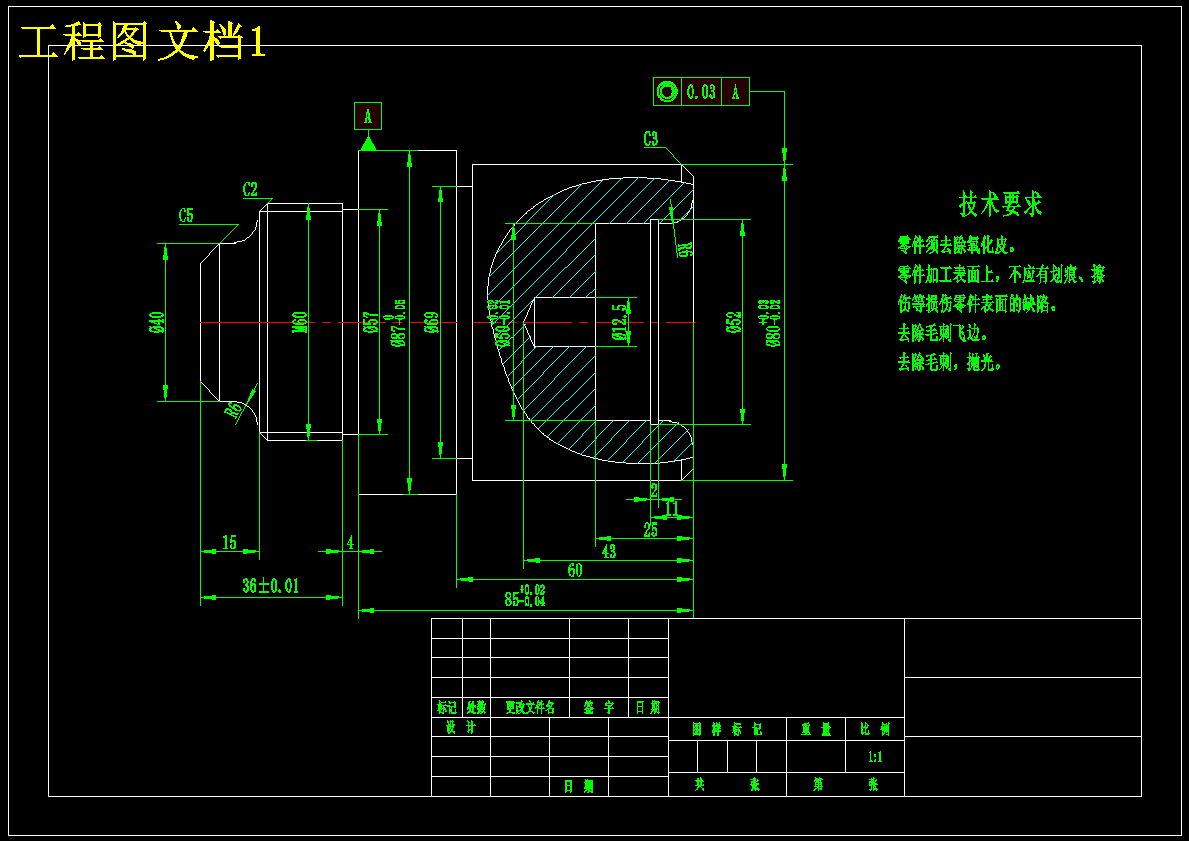Select the 43 depth dimension
1189x841 pixels.
click(x=608, y=551)
